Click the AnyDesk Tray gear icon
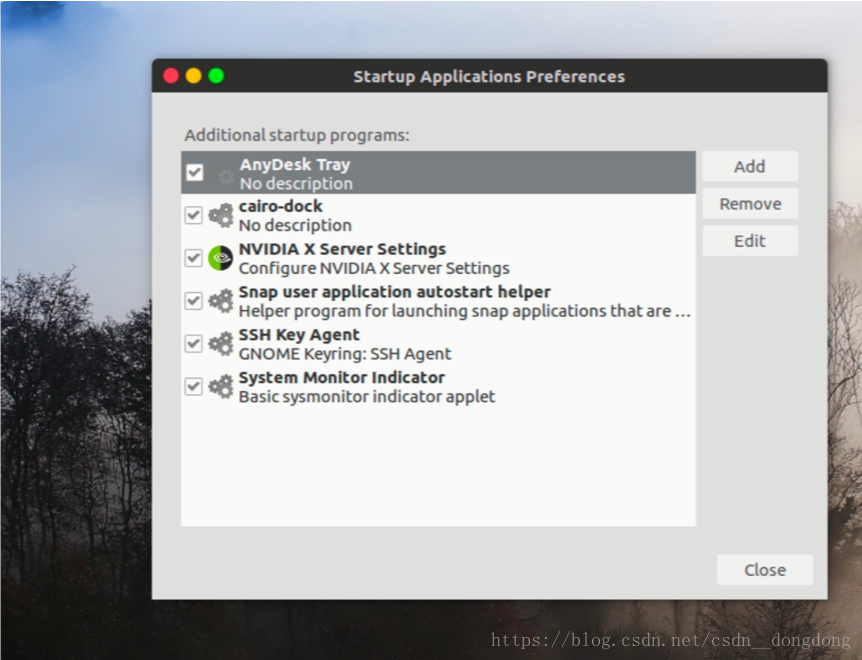 tap(222, 174)
